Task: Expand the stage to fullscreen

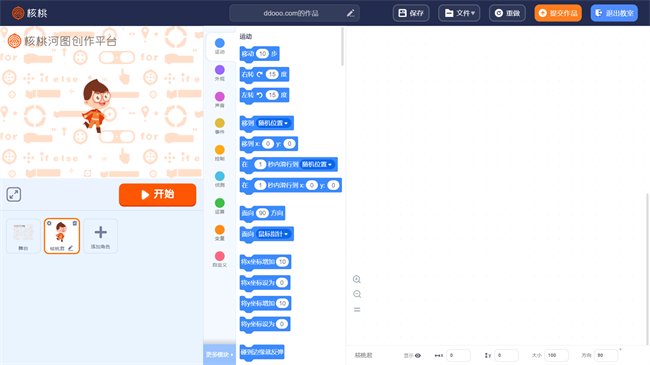Action: click(14, 194)
